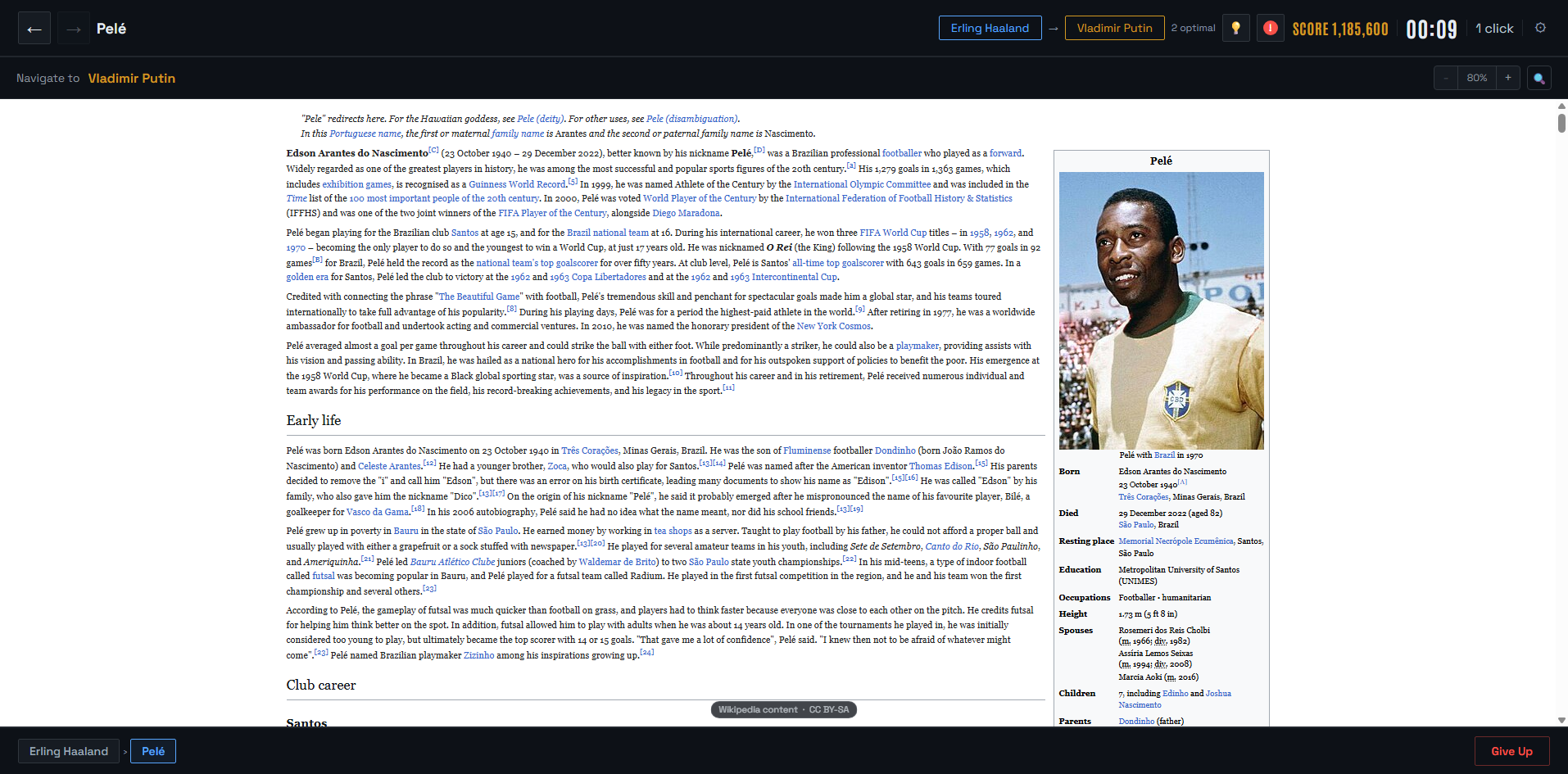Click the page vertical scrollbar thumb

point(1561,123)
